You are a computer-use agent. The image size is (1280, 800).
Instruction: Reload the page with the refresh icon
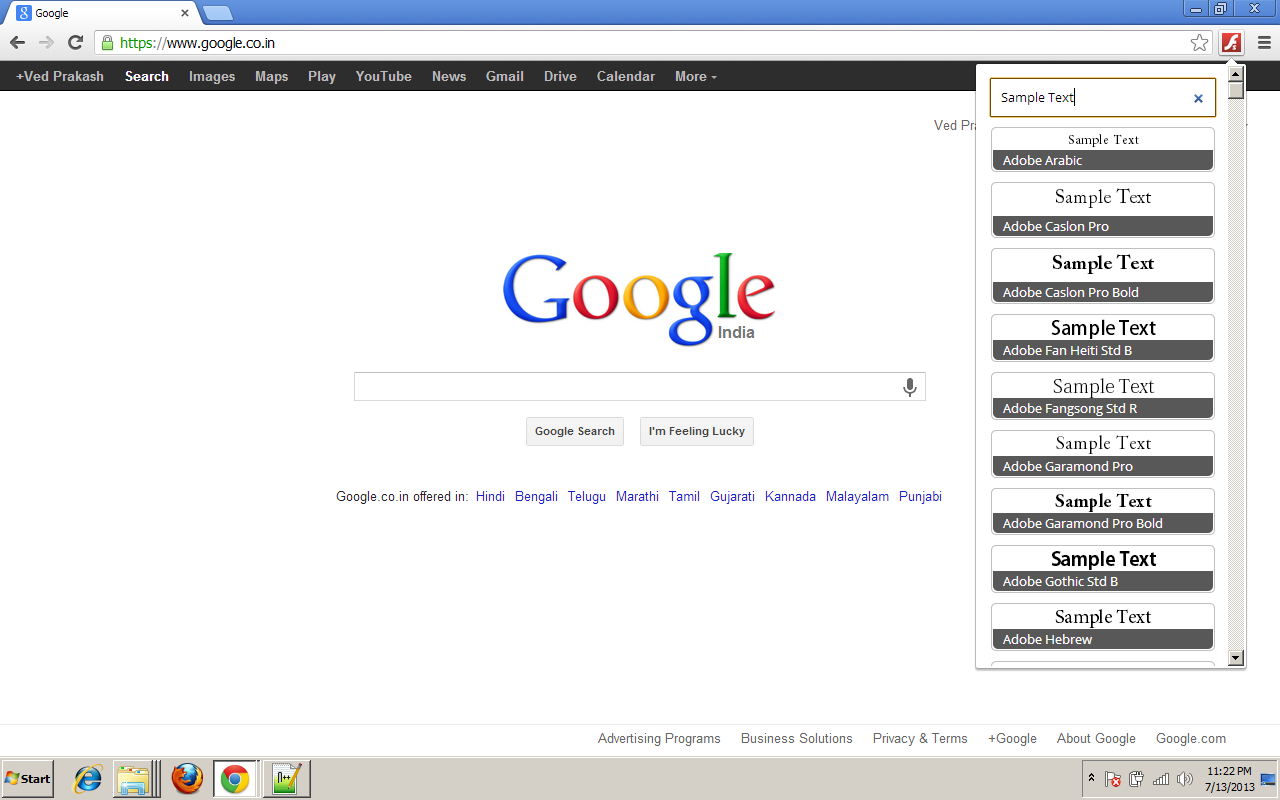coord(75,42)
